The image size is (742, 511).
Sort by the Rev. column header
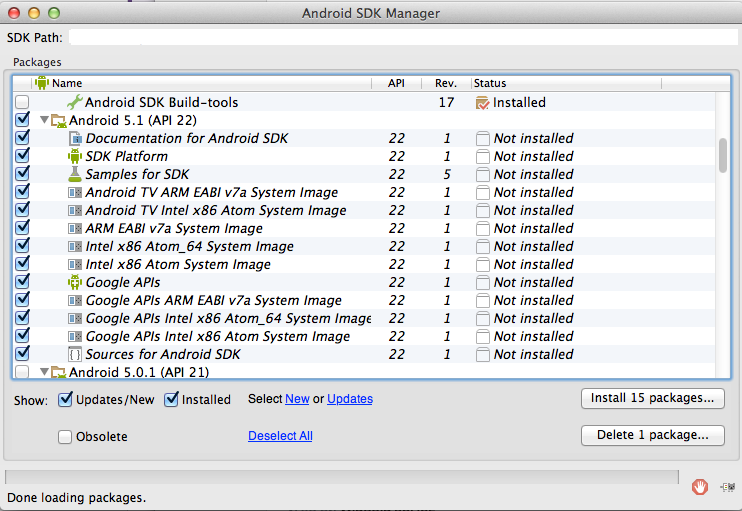446,83
